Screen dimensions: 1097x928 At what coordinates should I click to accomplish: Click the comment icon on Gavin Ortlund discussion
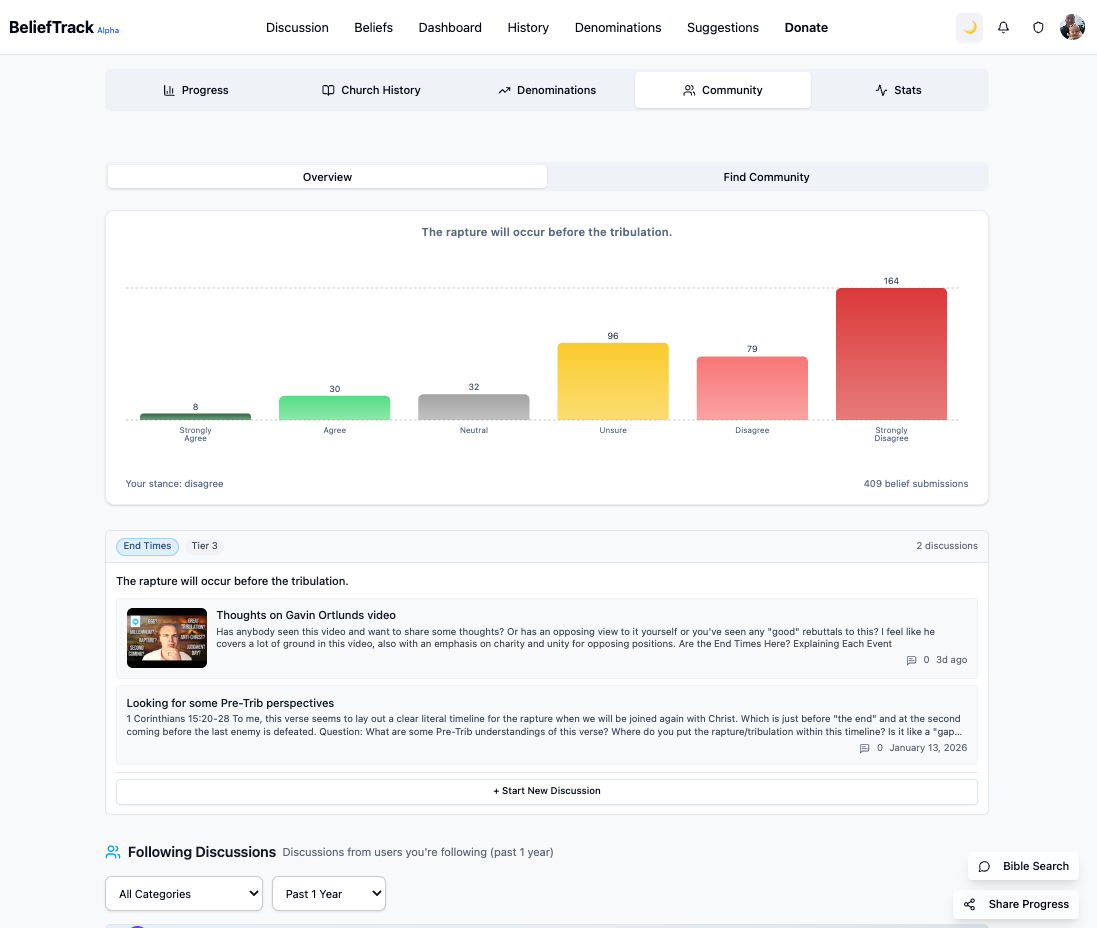[x=911, y=660]
